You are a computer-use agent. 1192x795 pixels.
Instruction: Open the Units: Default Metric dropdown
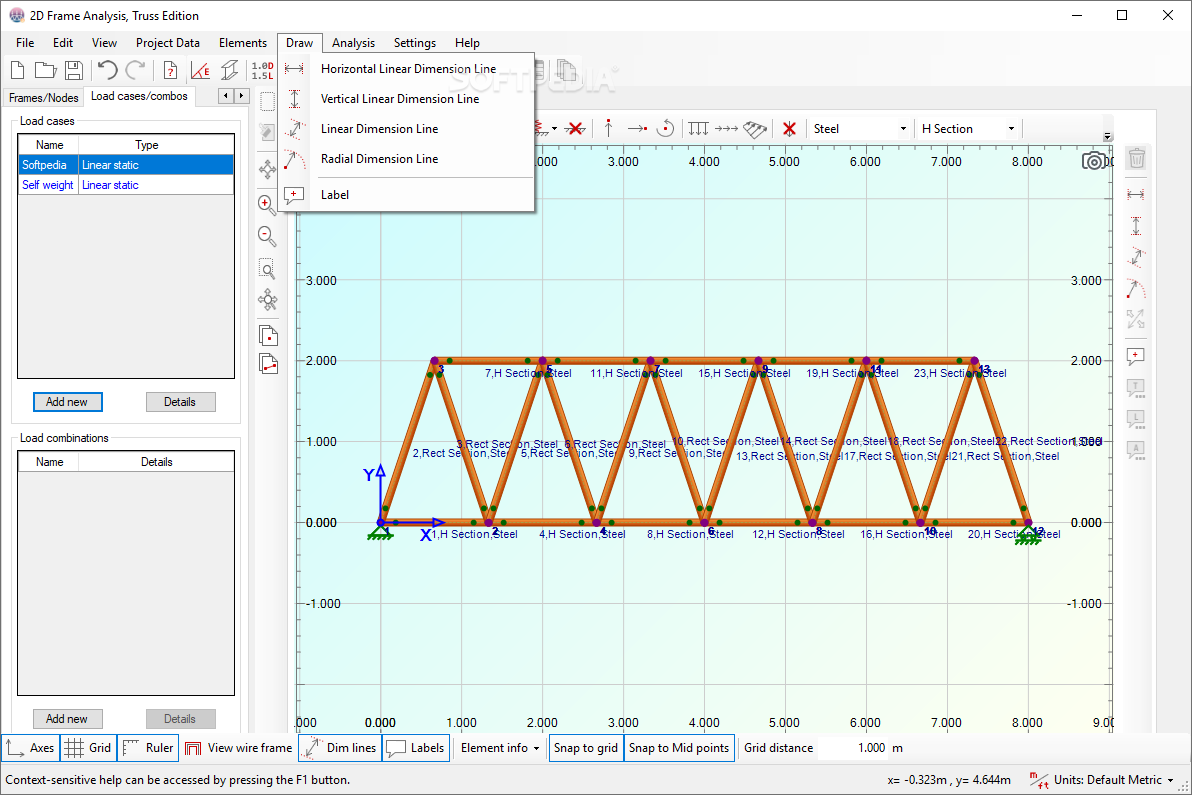pyautogui.click(x=1102, y=780)
